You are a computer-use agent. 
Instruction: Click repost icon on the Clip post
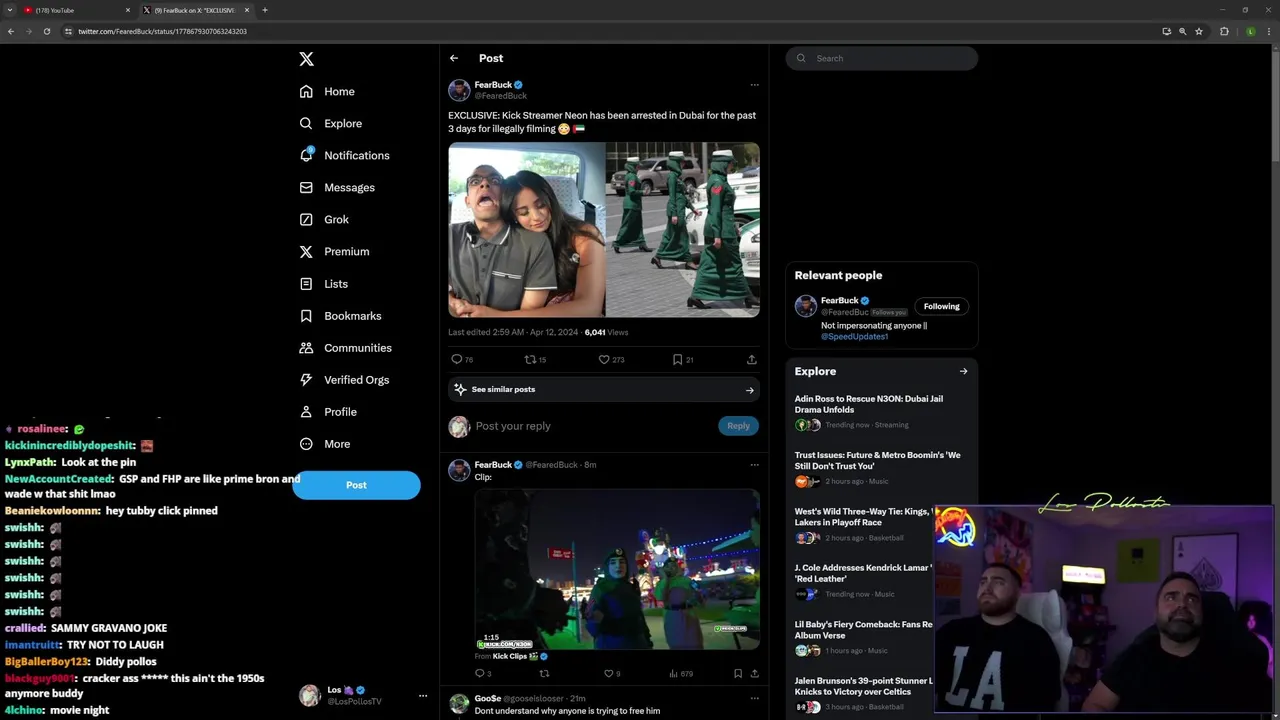[545, 674]
